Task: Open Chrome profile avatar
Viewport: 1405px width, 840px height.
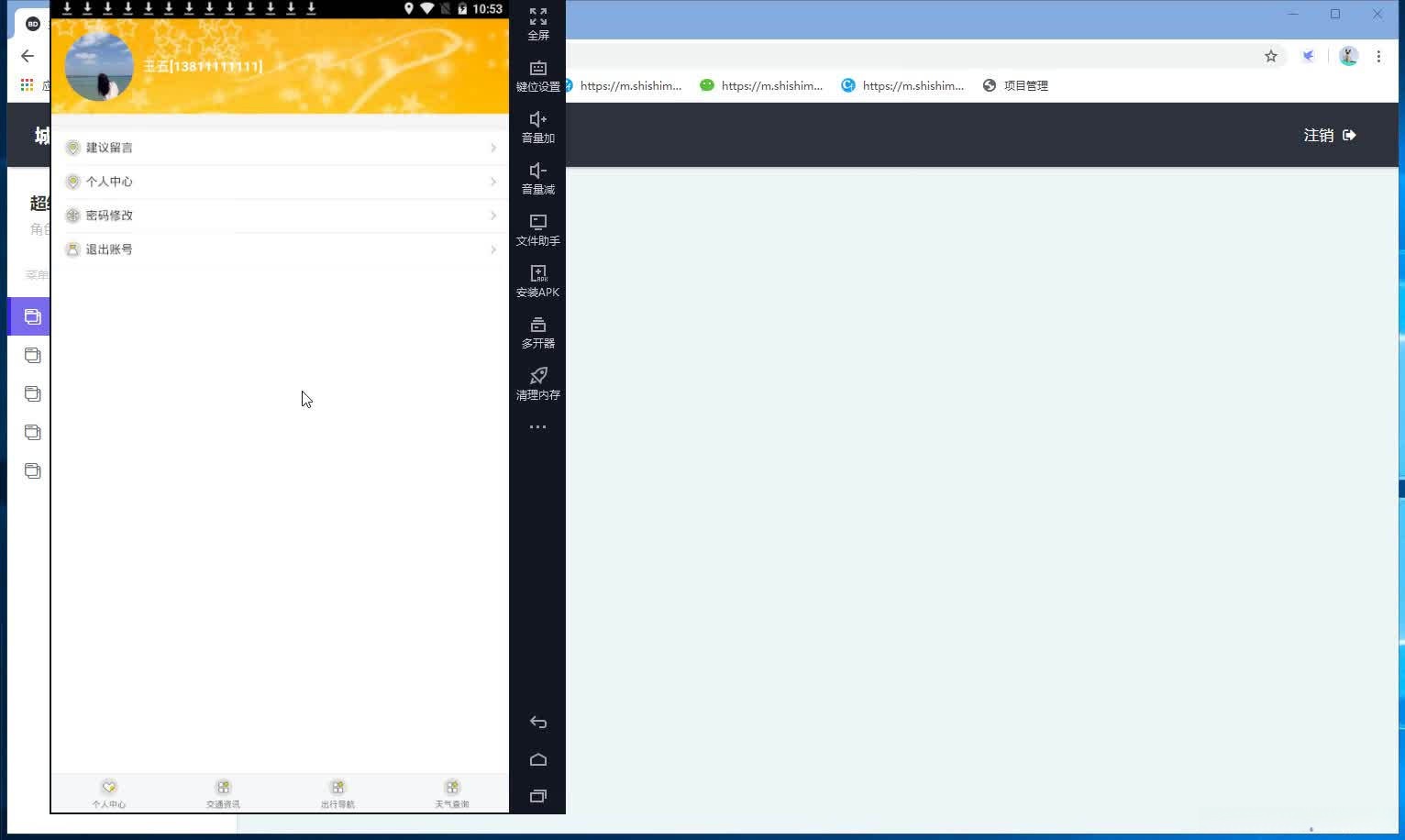Action: click(1348, 56)
